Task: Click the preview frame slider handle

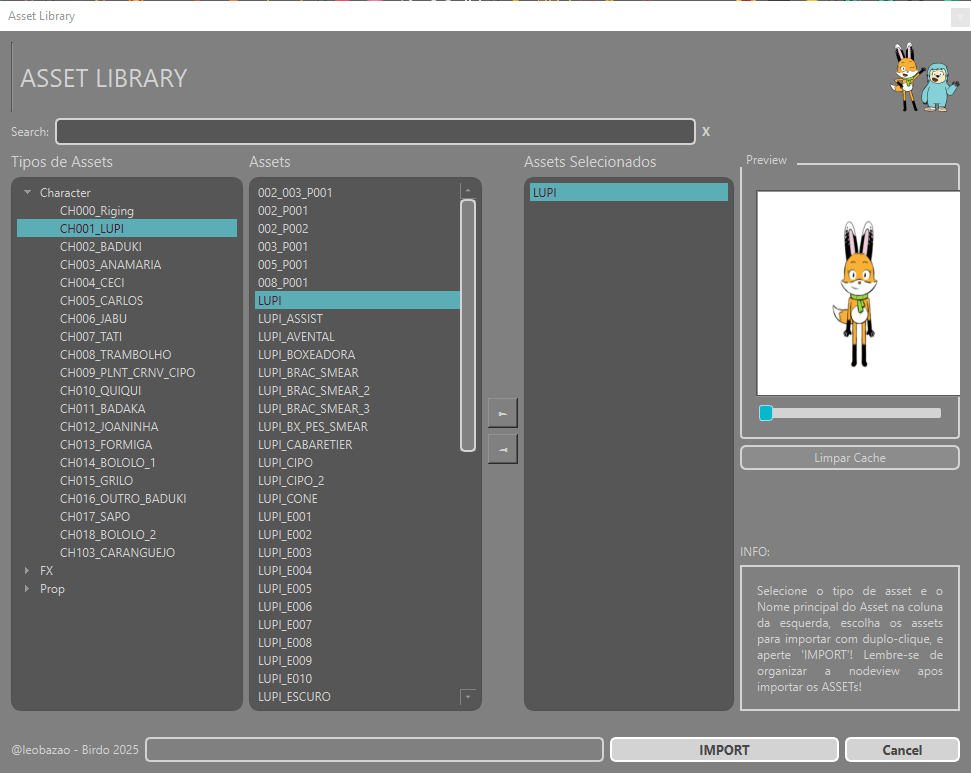Action: click(x=766, y=413)
